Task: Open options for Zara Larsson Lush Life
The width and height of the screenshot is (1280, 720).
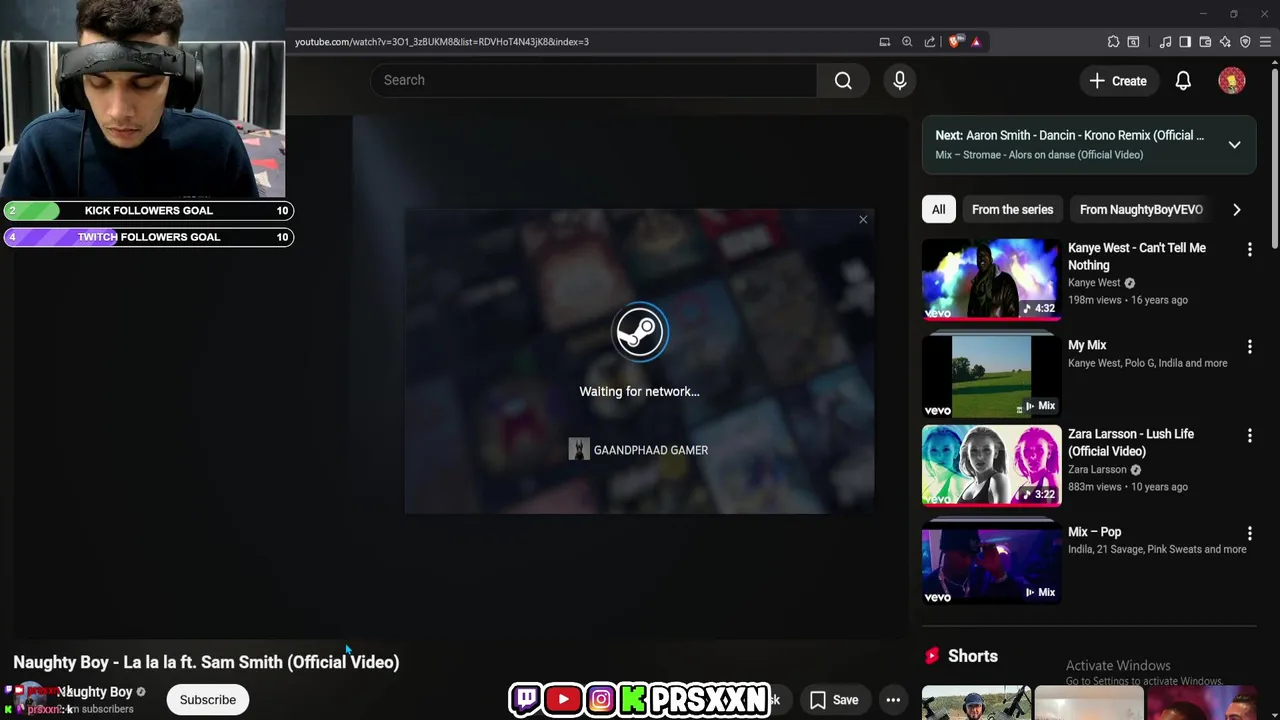Action: 1249,435
